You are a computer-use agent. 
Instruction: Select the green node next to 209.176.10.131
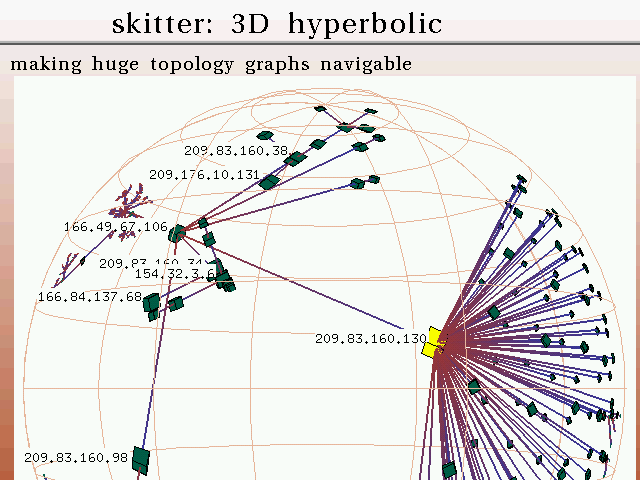269,182
